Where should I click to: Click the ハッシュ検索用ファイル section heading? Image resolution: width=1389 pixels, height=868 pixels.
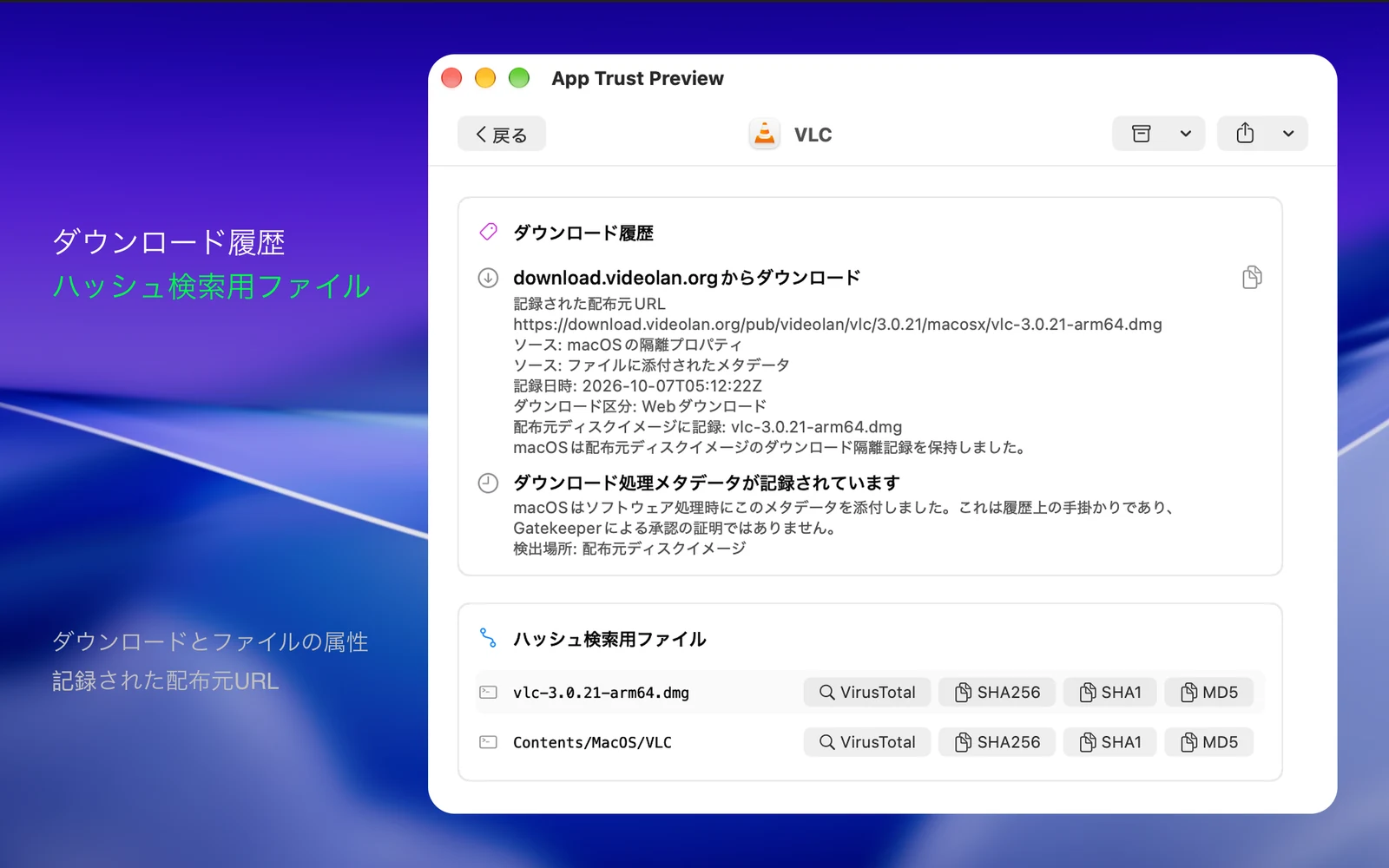(x=609, y=639)
